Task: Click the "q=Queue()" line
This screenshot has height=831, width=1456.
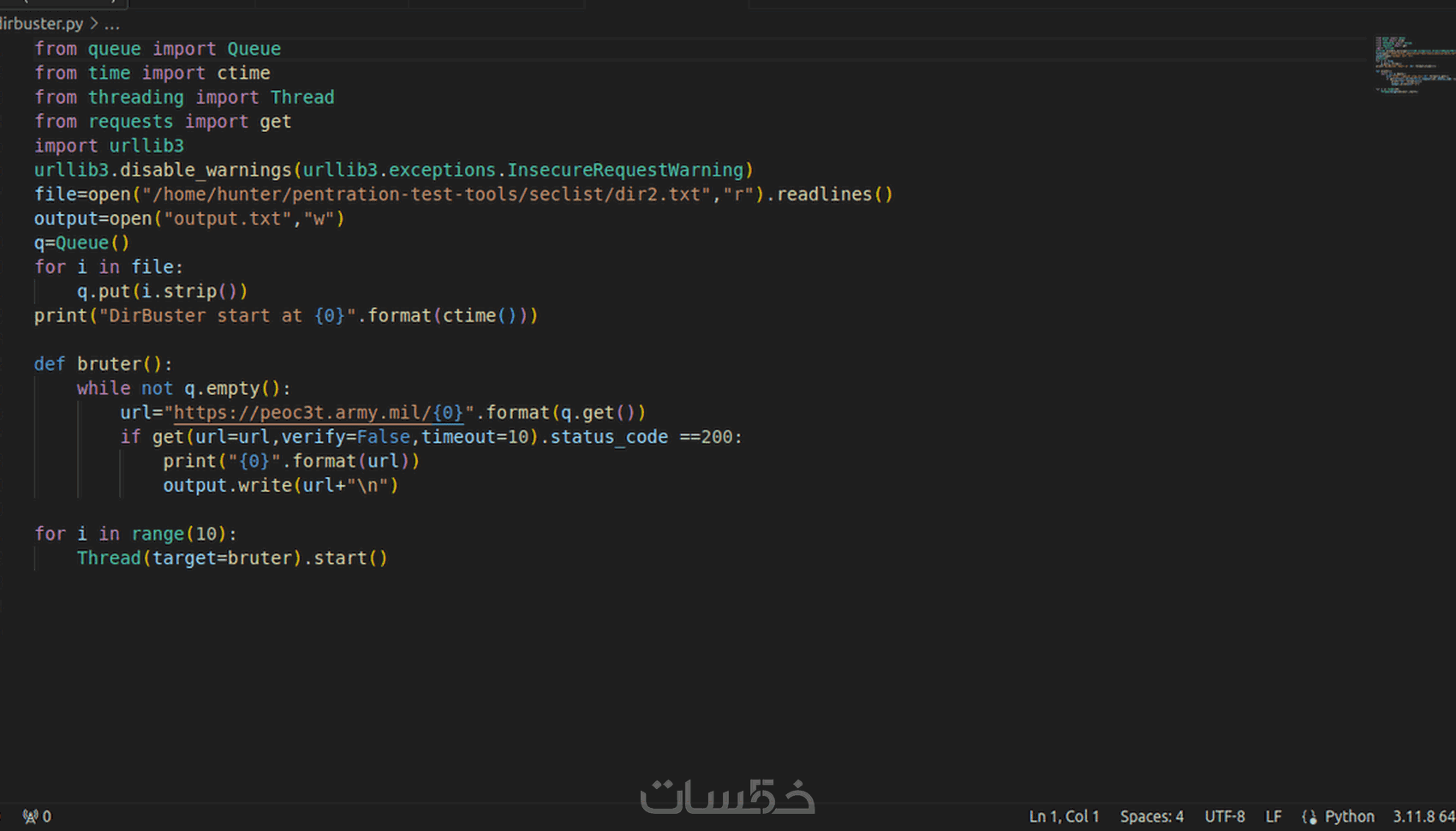Action: (82, 243)
